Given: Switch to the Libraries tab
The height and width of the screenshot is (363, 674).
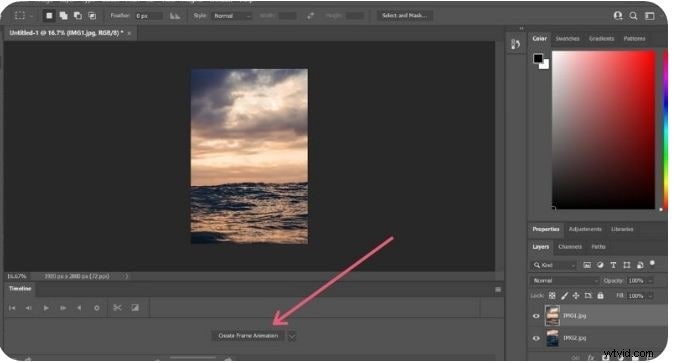Looking at the screenshot, I should 622,229.
